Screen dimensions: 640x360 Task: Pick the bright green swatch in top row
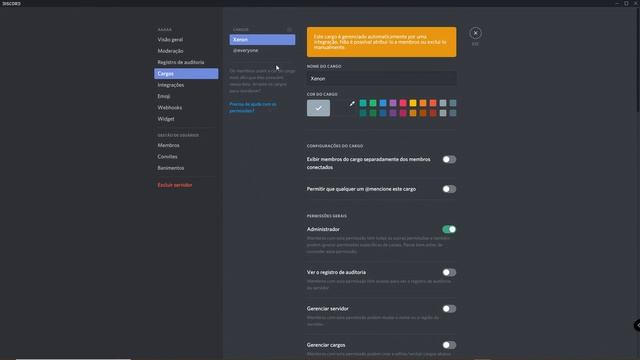[x=373, y=103]
